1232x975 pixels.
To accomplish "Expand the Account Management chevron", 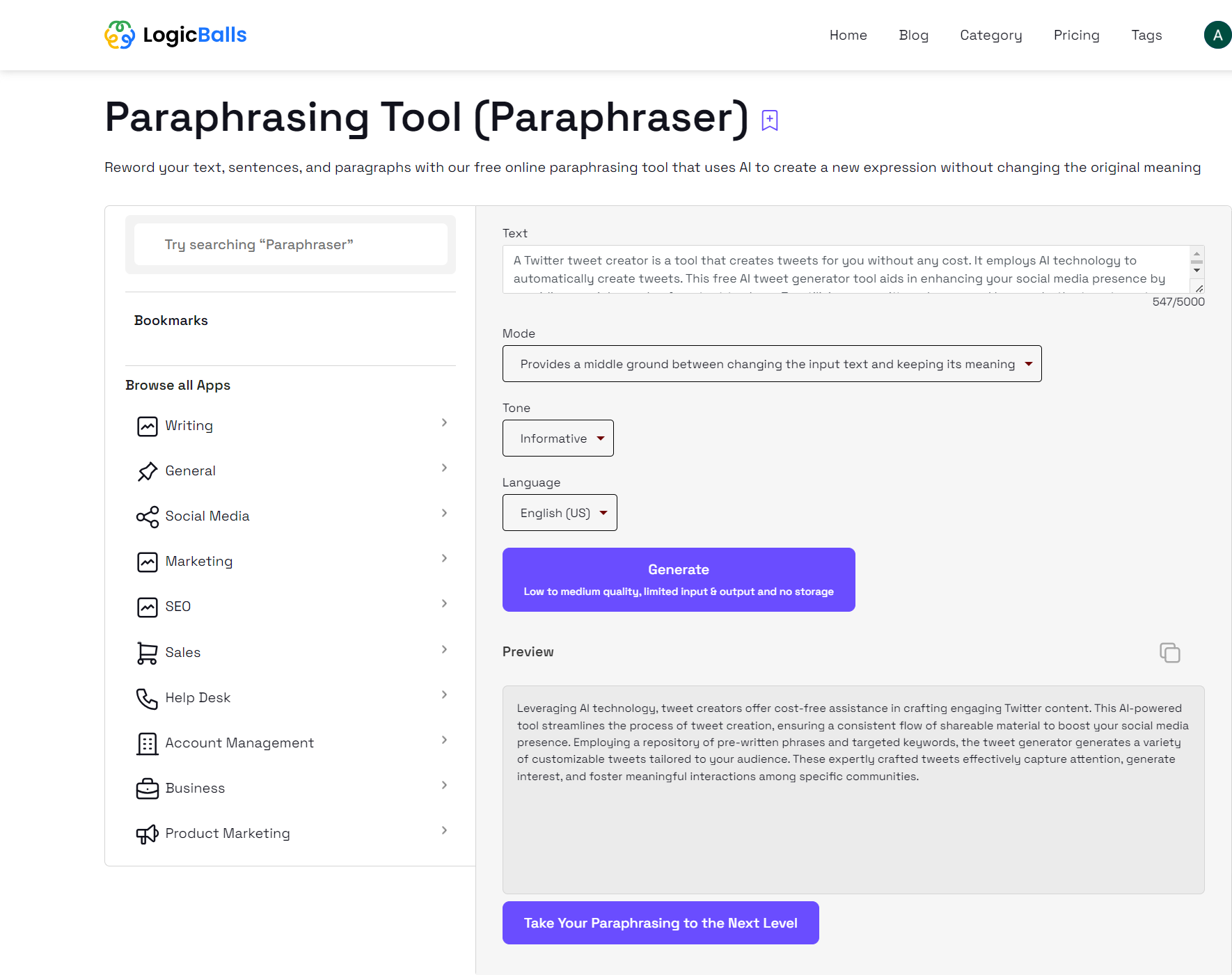I will pyautogui.click(x=444, y=740).
